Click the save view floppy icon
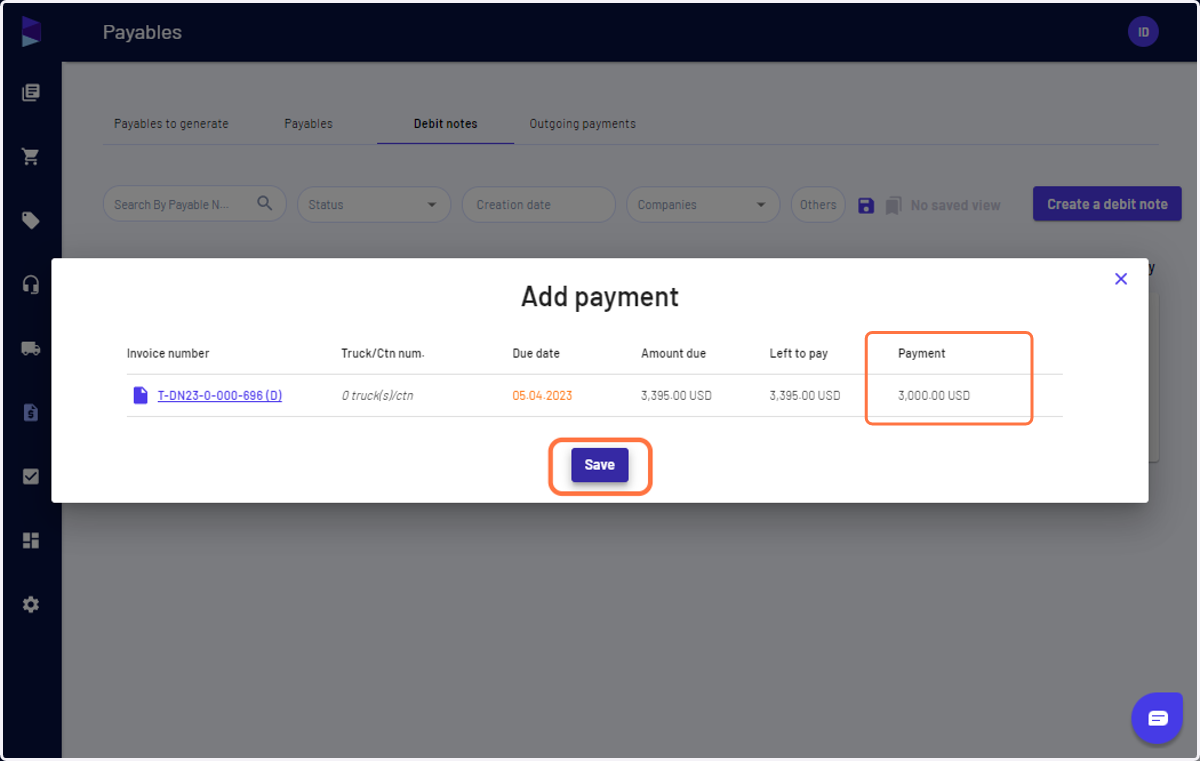 pos(866,205)
